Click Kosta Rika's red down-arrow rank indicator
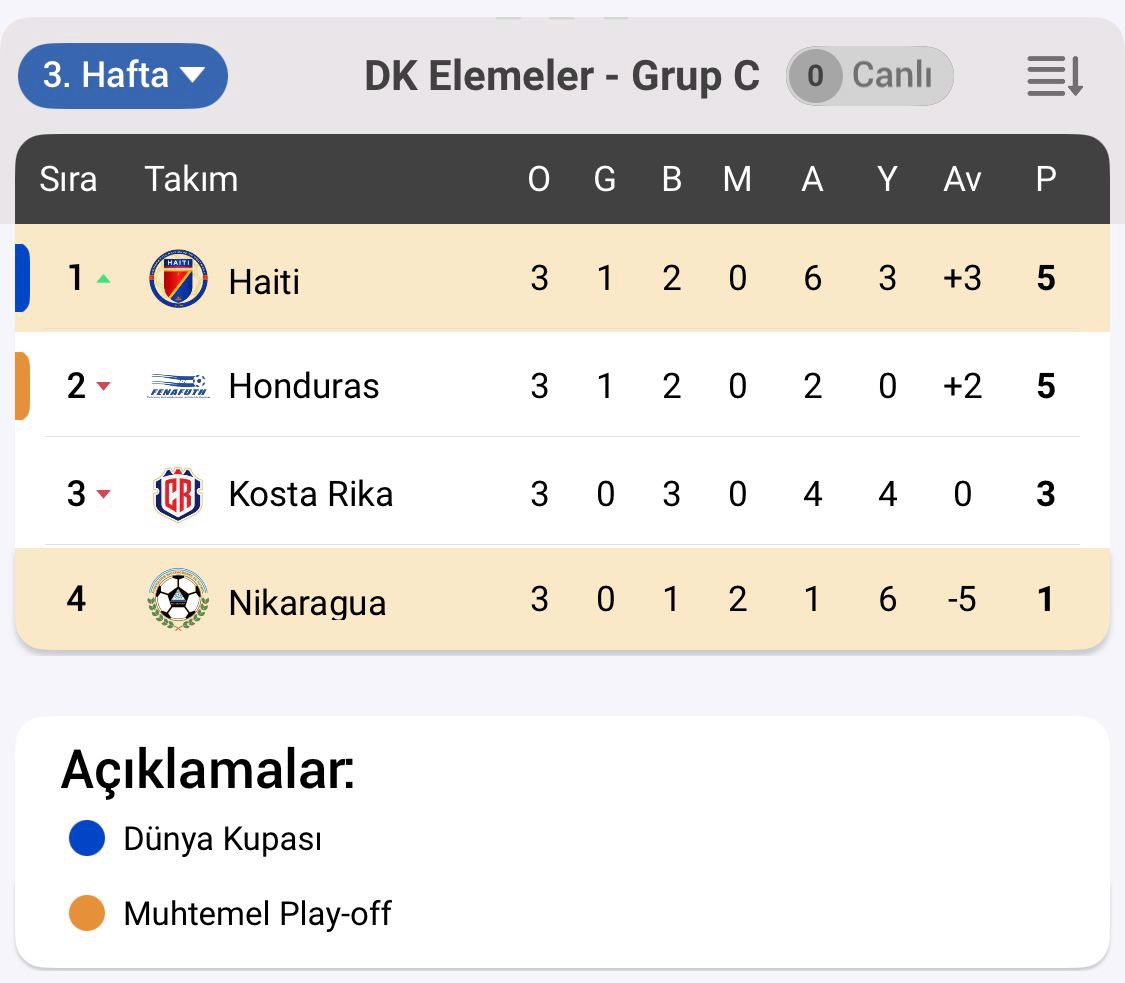The image size is (1125, 983). click(103, 494)
